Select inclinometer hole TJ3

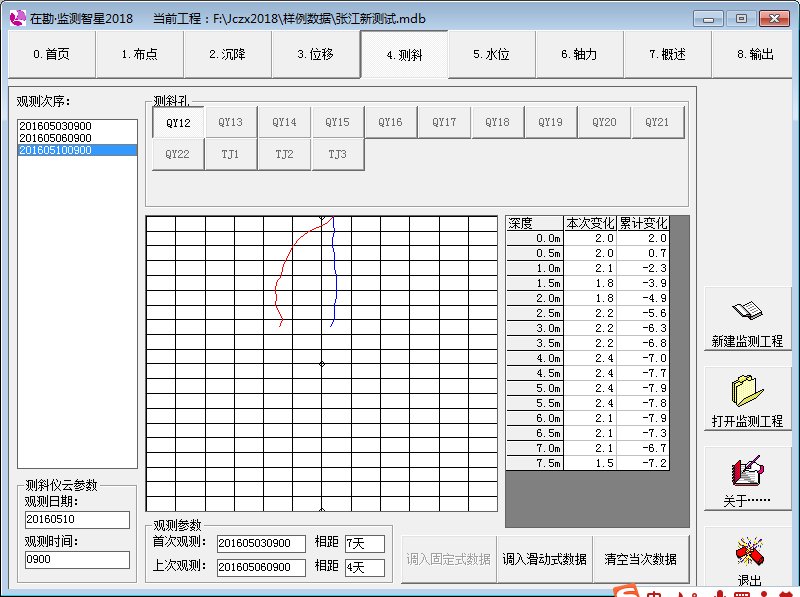[338, 154]
